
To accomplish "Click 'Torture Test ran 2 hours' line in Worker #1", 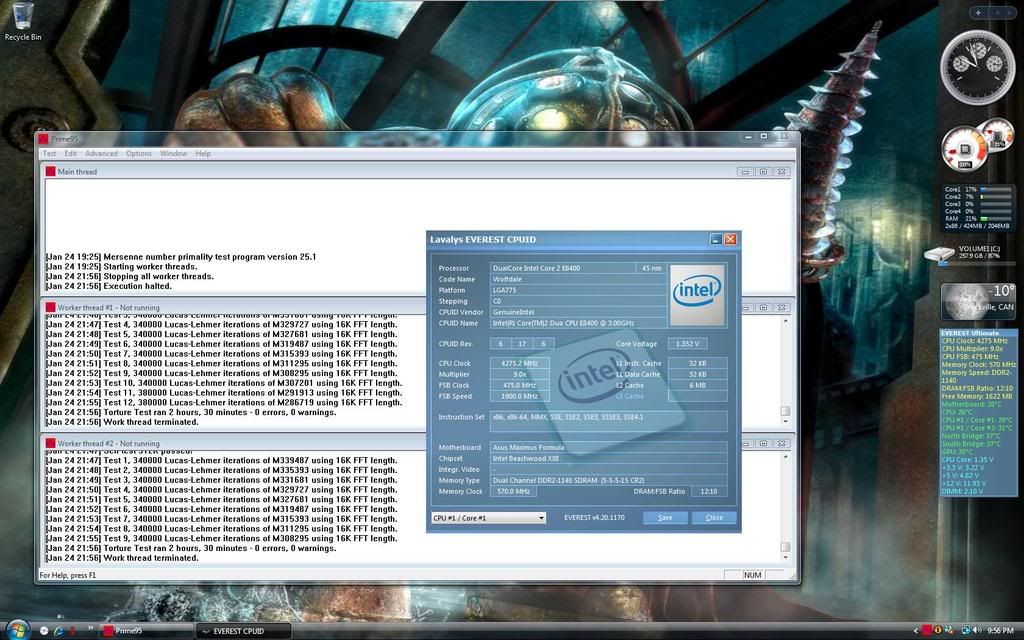I will pyautogui.click(x=191, y=413).
